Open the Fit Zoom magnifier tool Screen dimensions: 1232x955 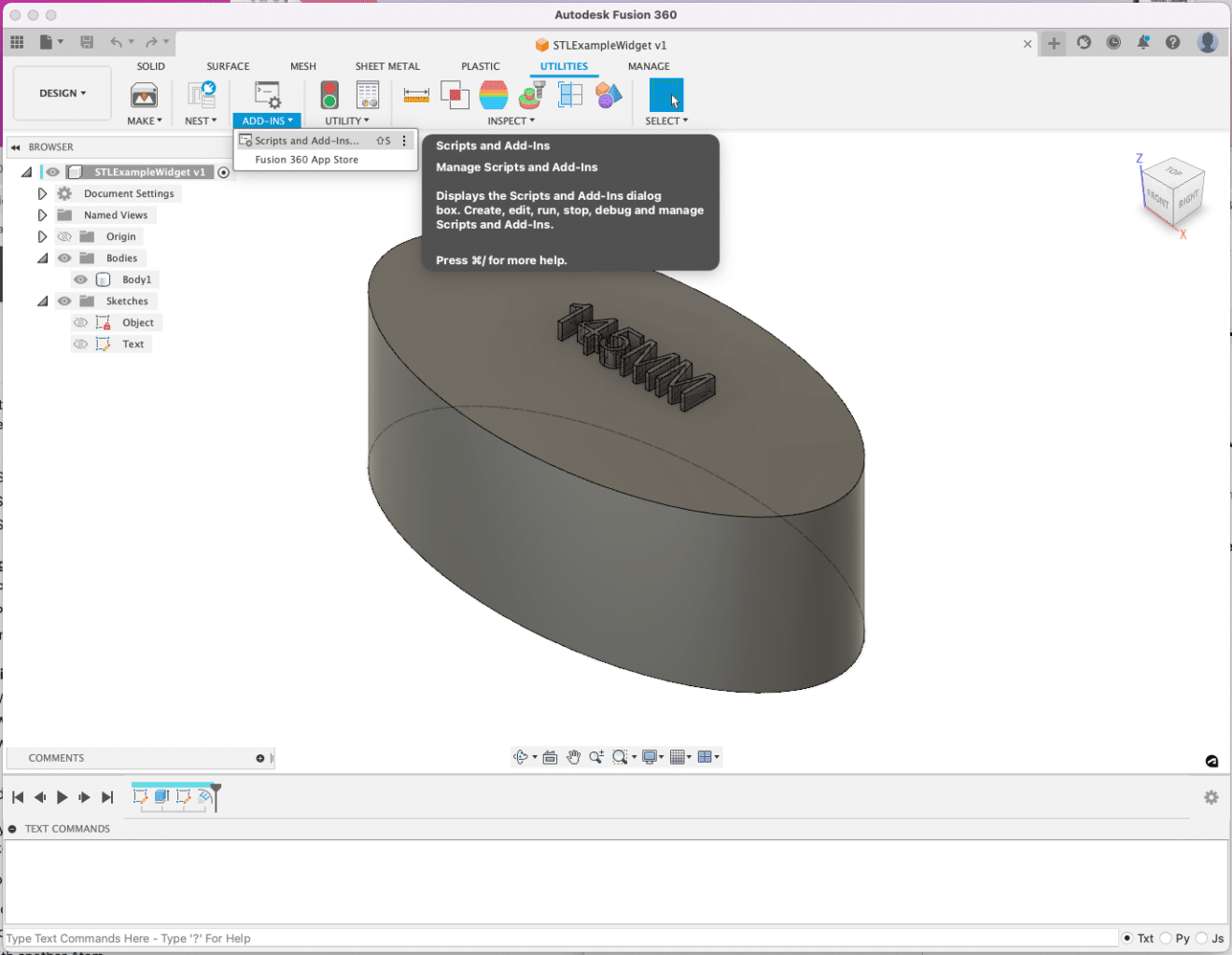pos(620,756)
